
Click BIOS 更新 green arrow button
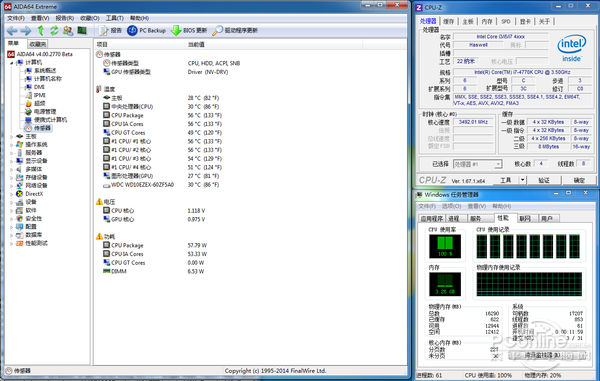tap(189, 30)
